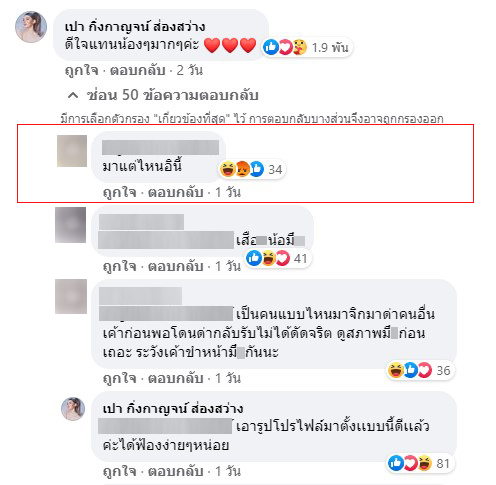
Task: Open the top commenter's profile picture
Action: [31, 27]
